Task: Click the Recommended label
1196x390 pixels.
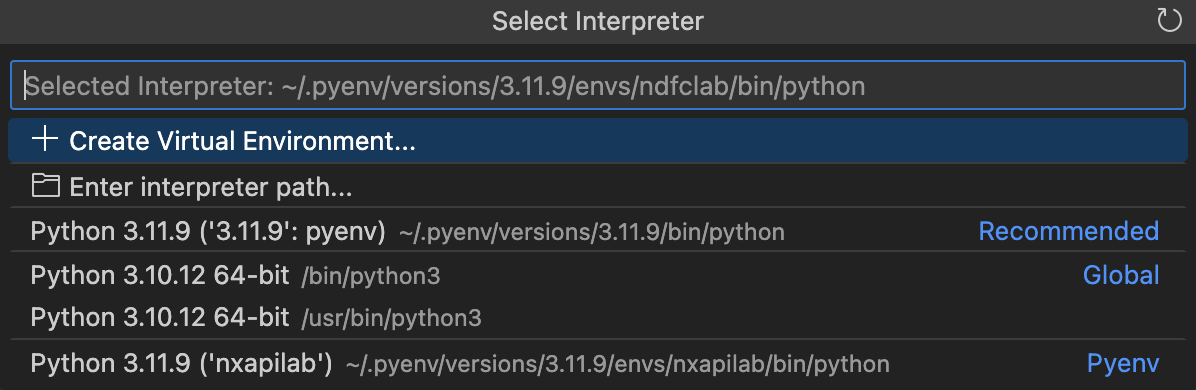Action: click(1069, 230)
